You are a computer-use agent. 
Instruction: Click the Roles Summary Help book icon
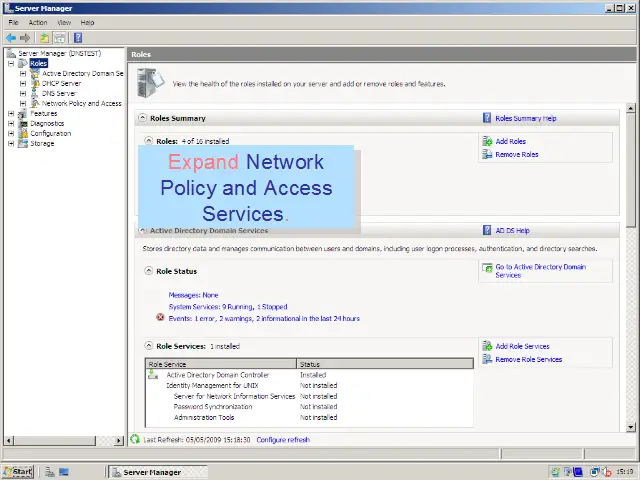tap(487, 118)
